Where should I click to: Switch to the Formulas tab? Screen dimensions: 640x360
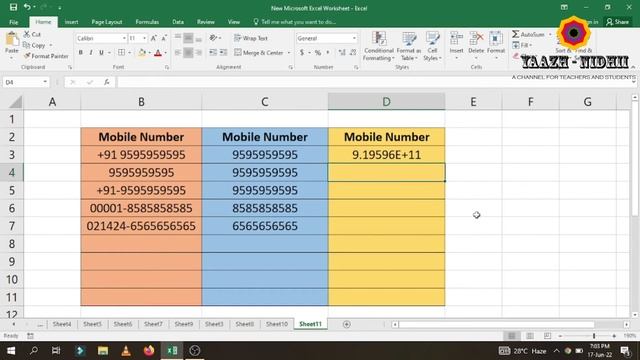coord(147,22)
